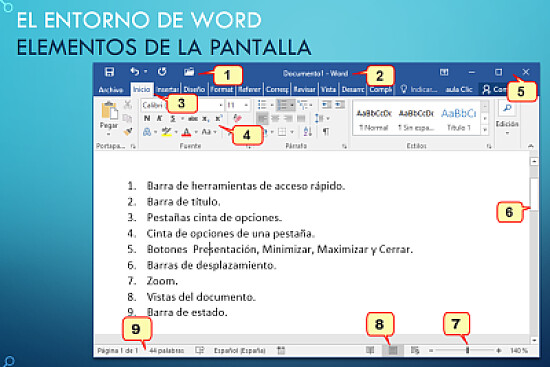Select the Normal style thumbnail
This screenshot has width=550, height=367.
pos(374,119)
